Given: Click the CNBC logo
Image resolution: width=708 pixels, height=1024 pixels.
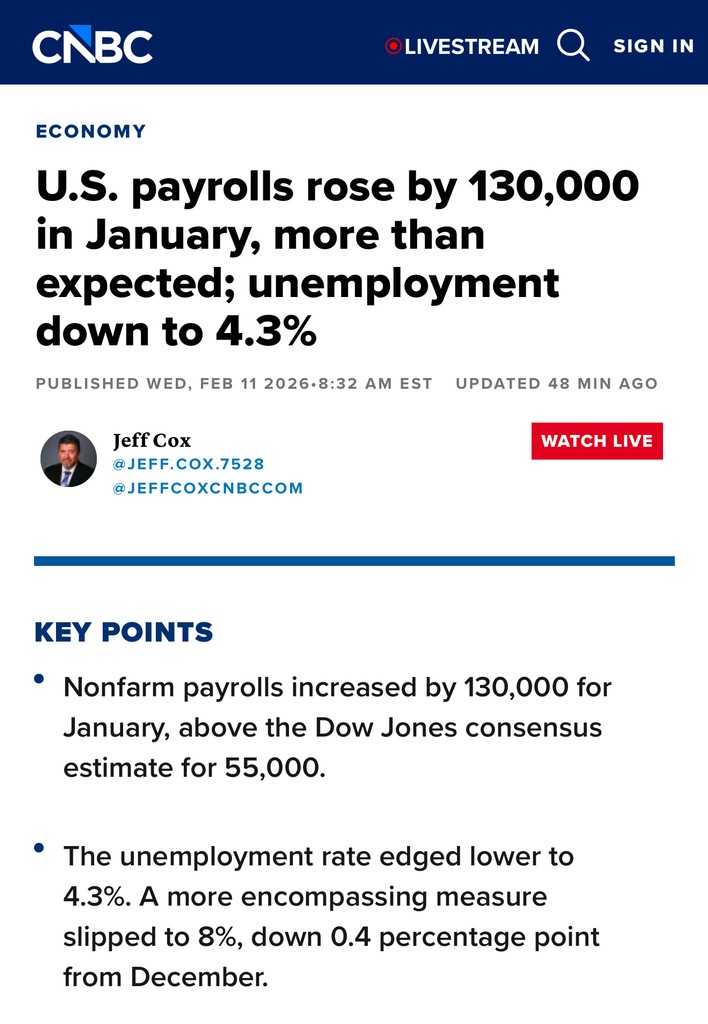Looking at the screenshot, I should coord(92,45).
